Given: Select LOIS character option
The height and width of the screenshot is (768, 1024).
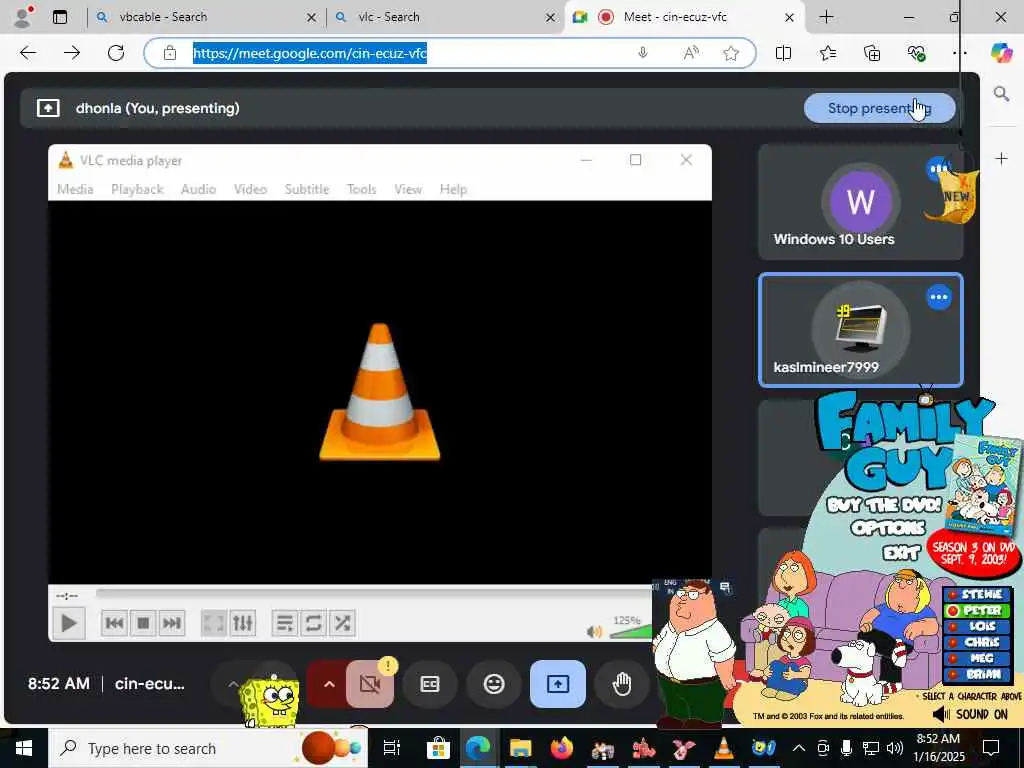Looking at the screenshot, I should tap(978, 626).
